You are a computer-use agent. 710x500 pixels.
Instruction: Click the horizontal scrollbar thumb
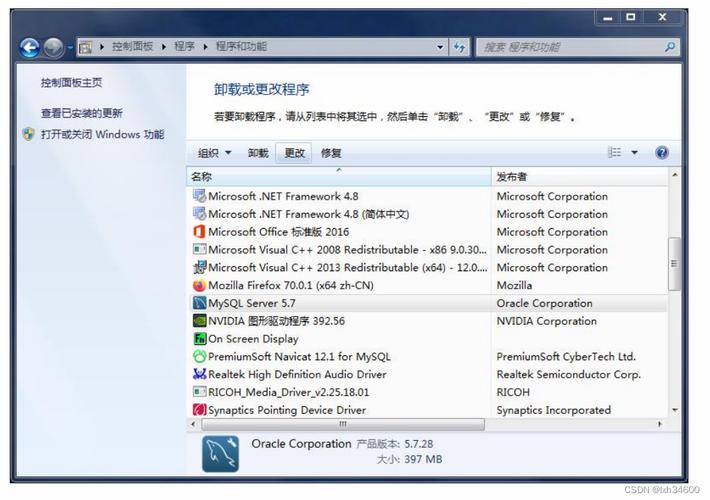[343, 424]
